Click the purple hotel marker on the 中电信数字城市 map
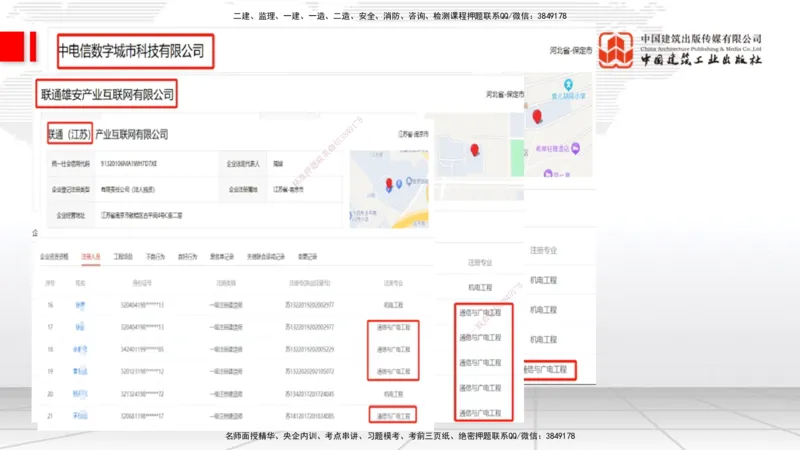 (x=576, y=148)
